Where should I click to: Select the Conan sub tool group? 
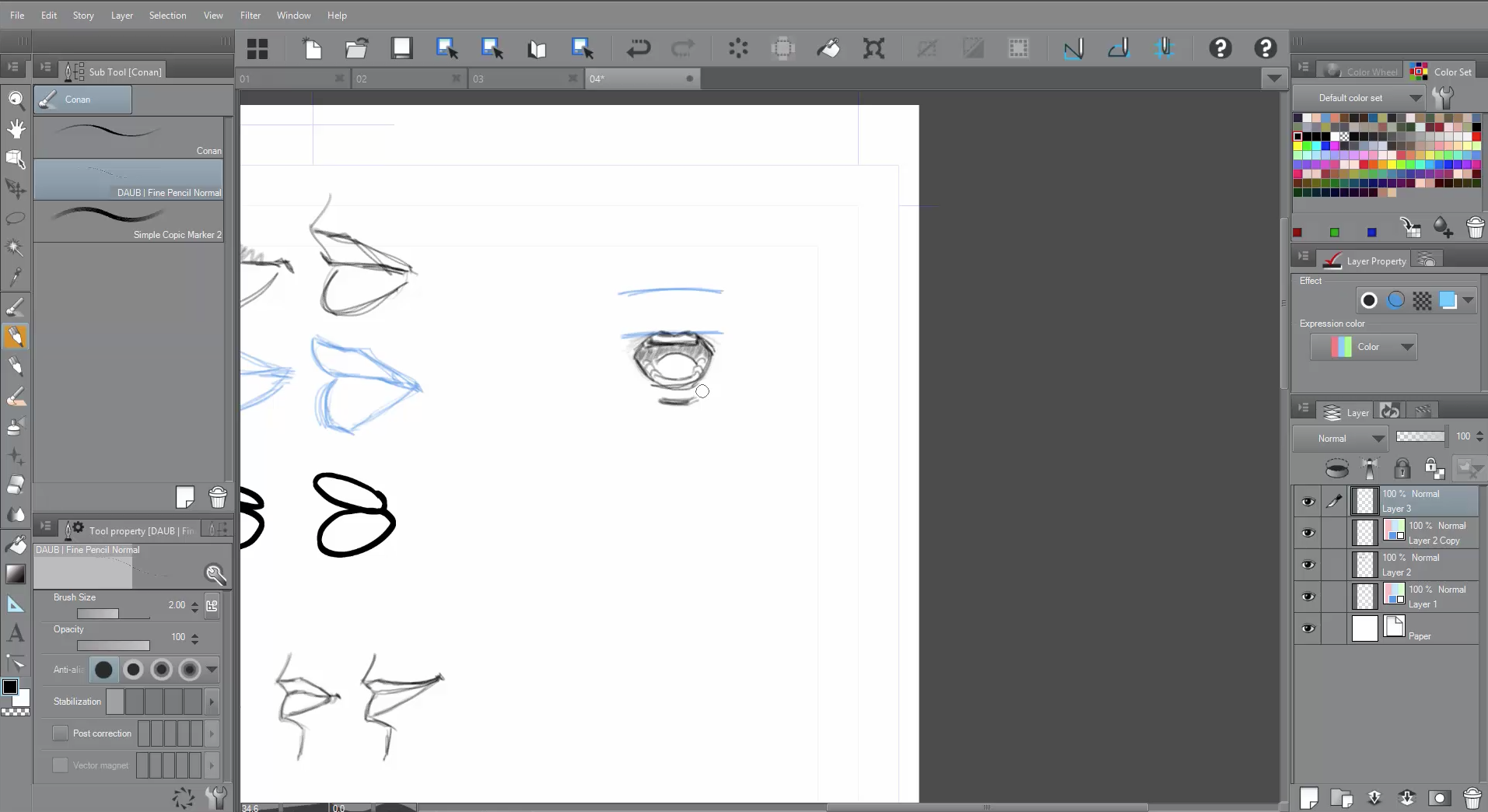tap(82, 100)
